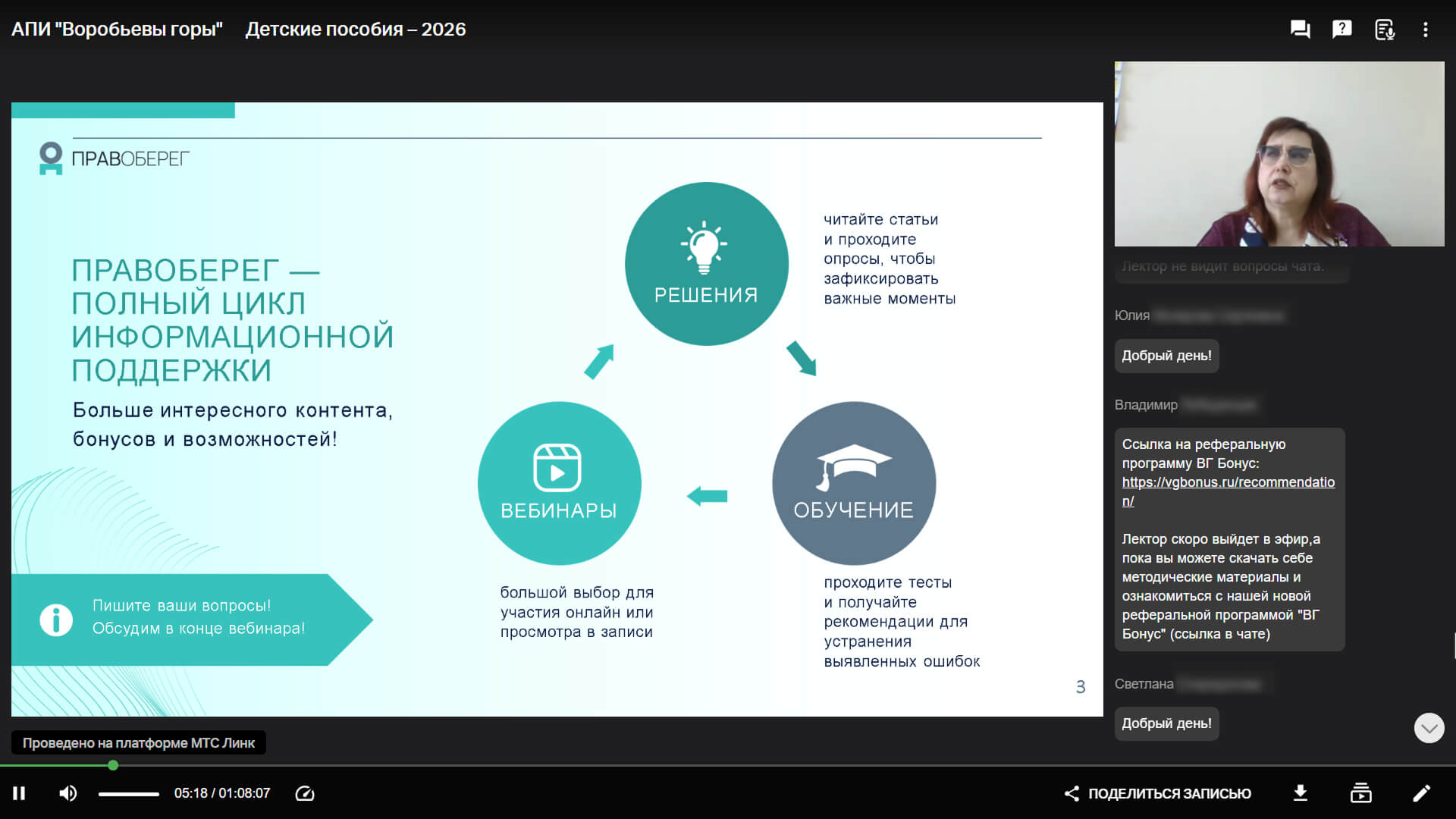Image resolution: width=1456 pixels, height=819 pixels.
Task: Click the 'Проведено на платформе МТС Линк' label
Action: [138, 743]
